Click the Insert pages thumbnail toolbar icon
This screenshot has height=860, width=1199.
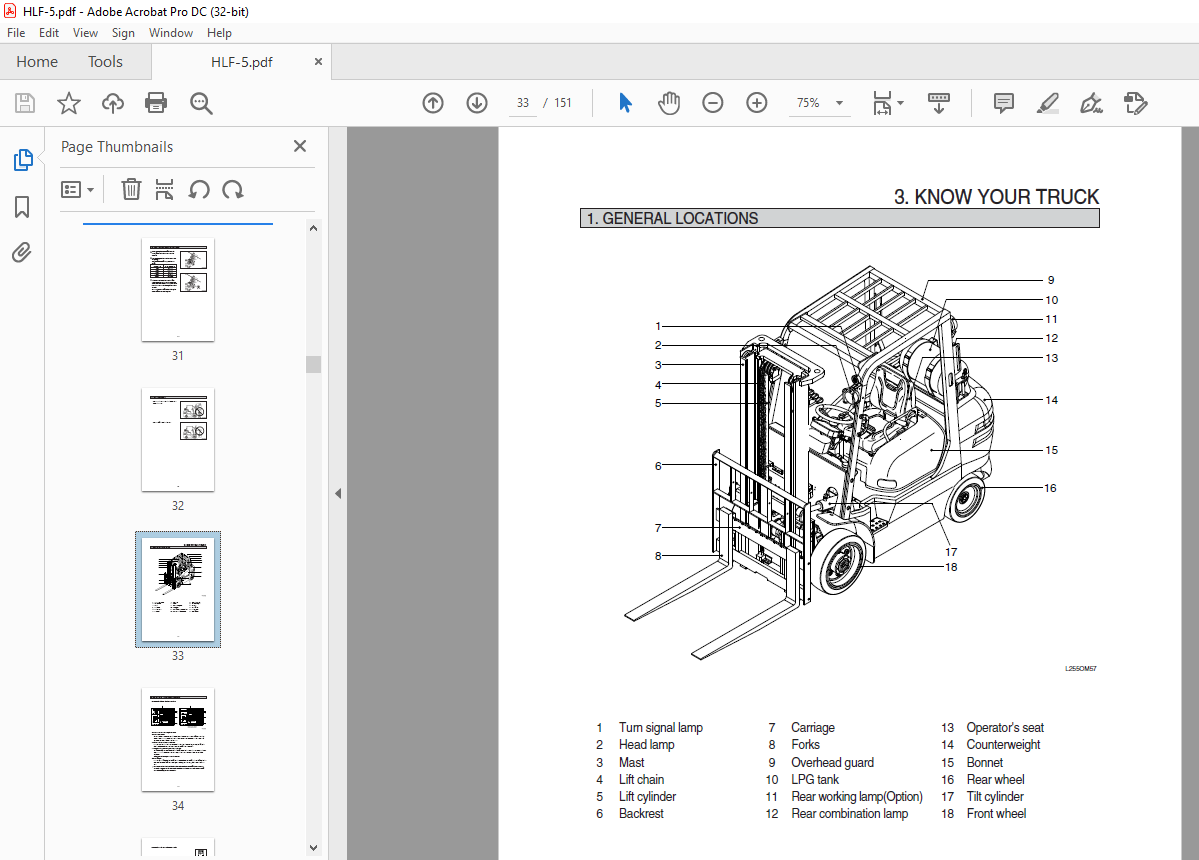(x=164, y=189)
